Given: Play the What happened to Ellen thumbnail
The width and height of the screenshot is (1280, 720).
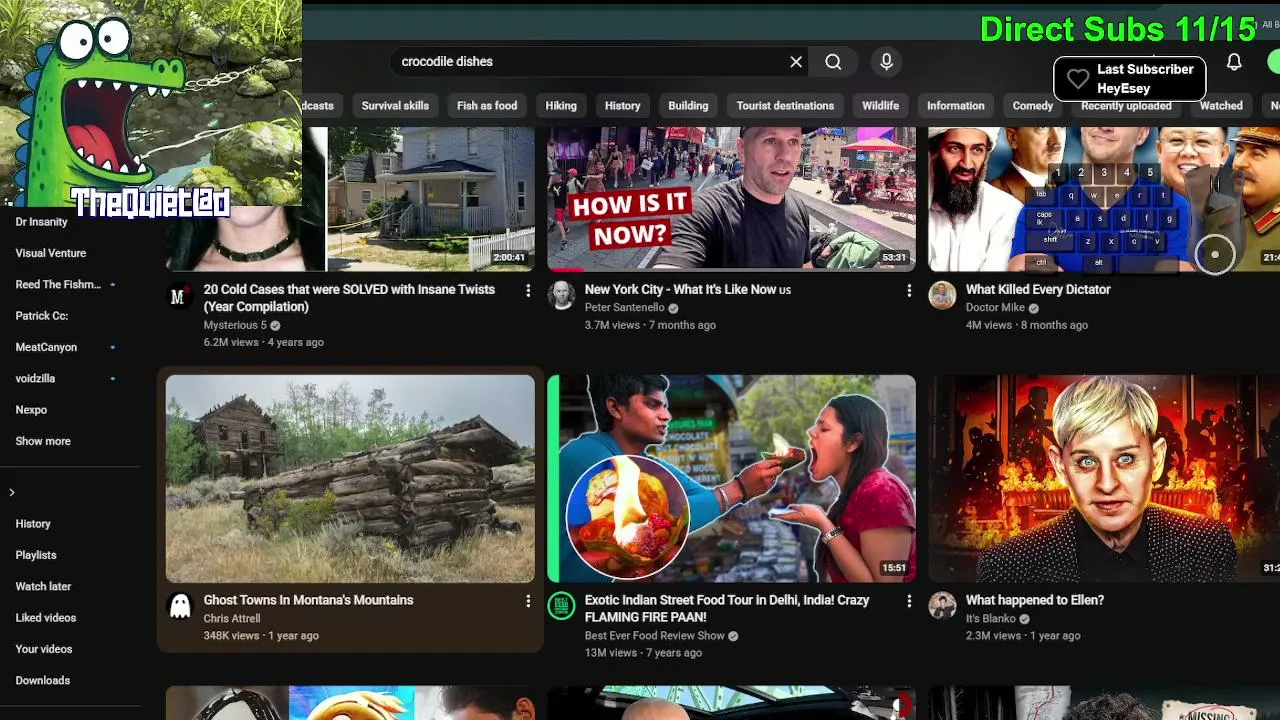Looking at the screenshot, I should (1104, 479).
